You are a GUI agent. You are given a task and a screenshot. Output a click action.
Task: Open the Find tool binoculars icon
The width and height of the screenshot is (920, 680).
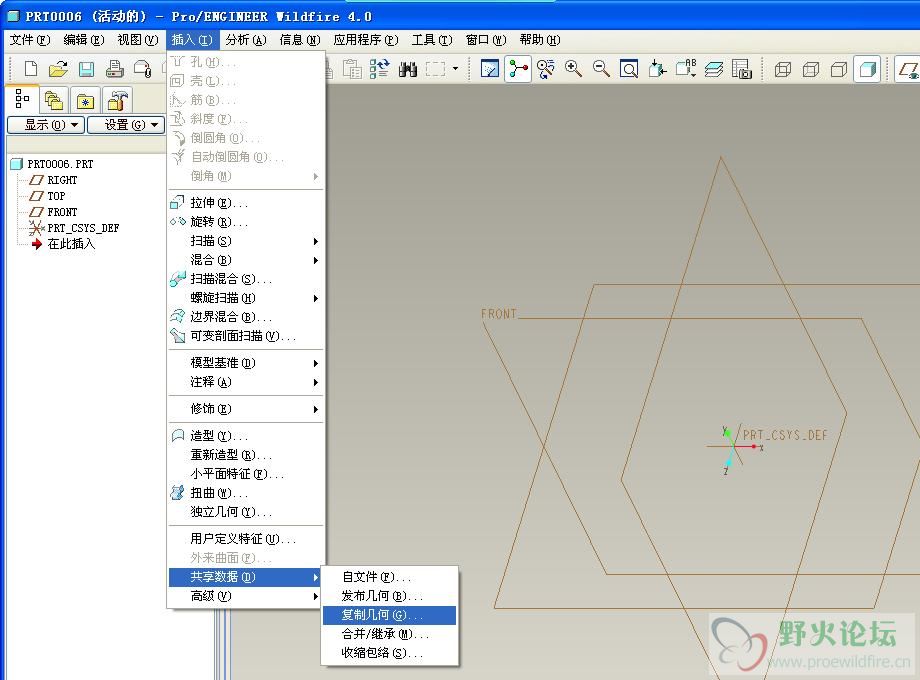[x=408, y=69]
